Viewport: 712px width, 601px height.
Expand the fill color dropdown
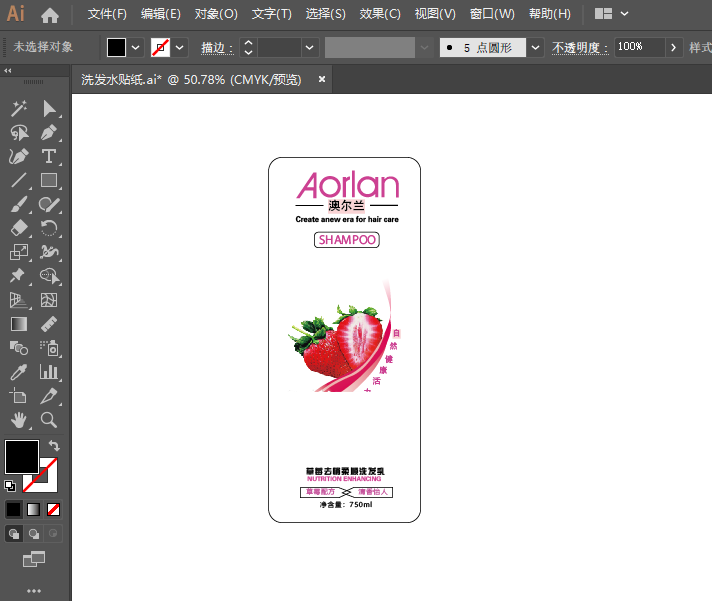[x=136, y=48]
